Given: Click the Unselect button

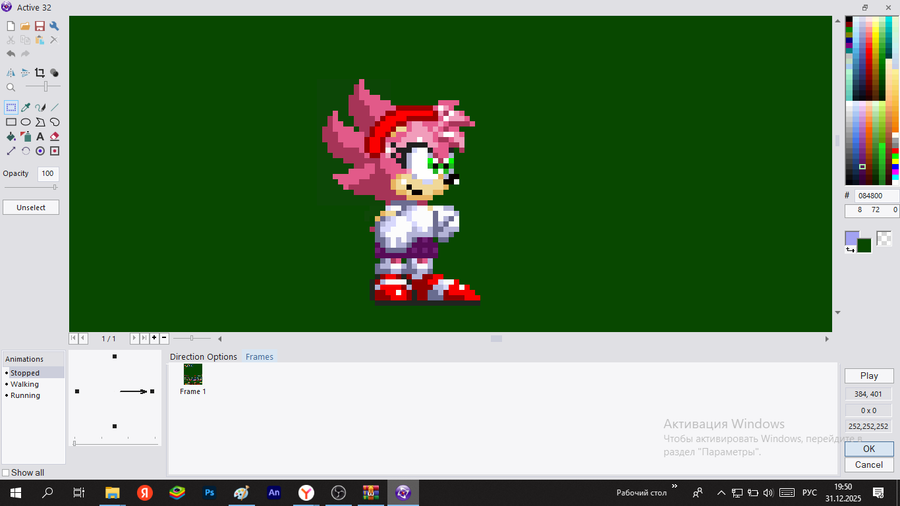Looking at the screenshot, I should [31, 208].
